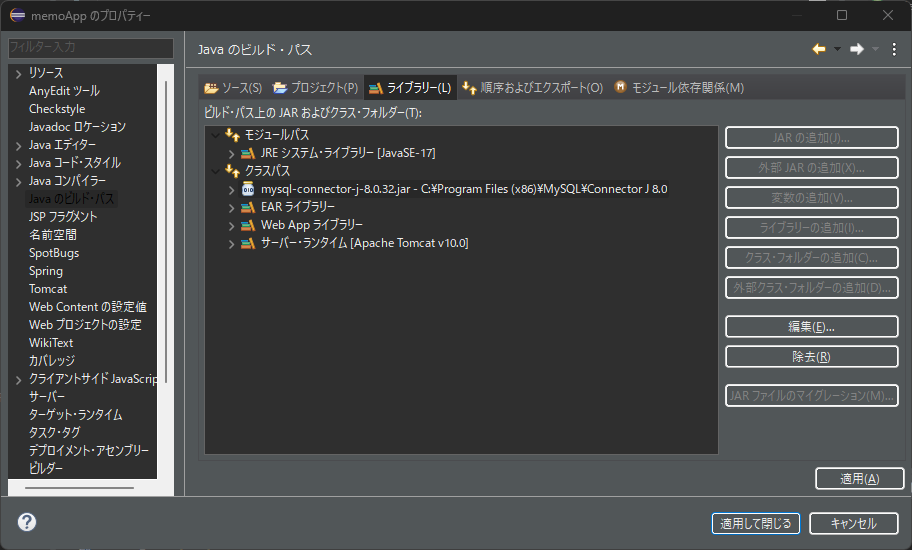Viewport: 912px width, 550px height.
Task: Select Tomcat in the sidebar
Action: 48,289
